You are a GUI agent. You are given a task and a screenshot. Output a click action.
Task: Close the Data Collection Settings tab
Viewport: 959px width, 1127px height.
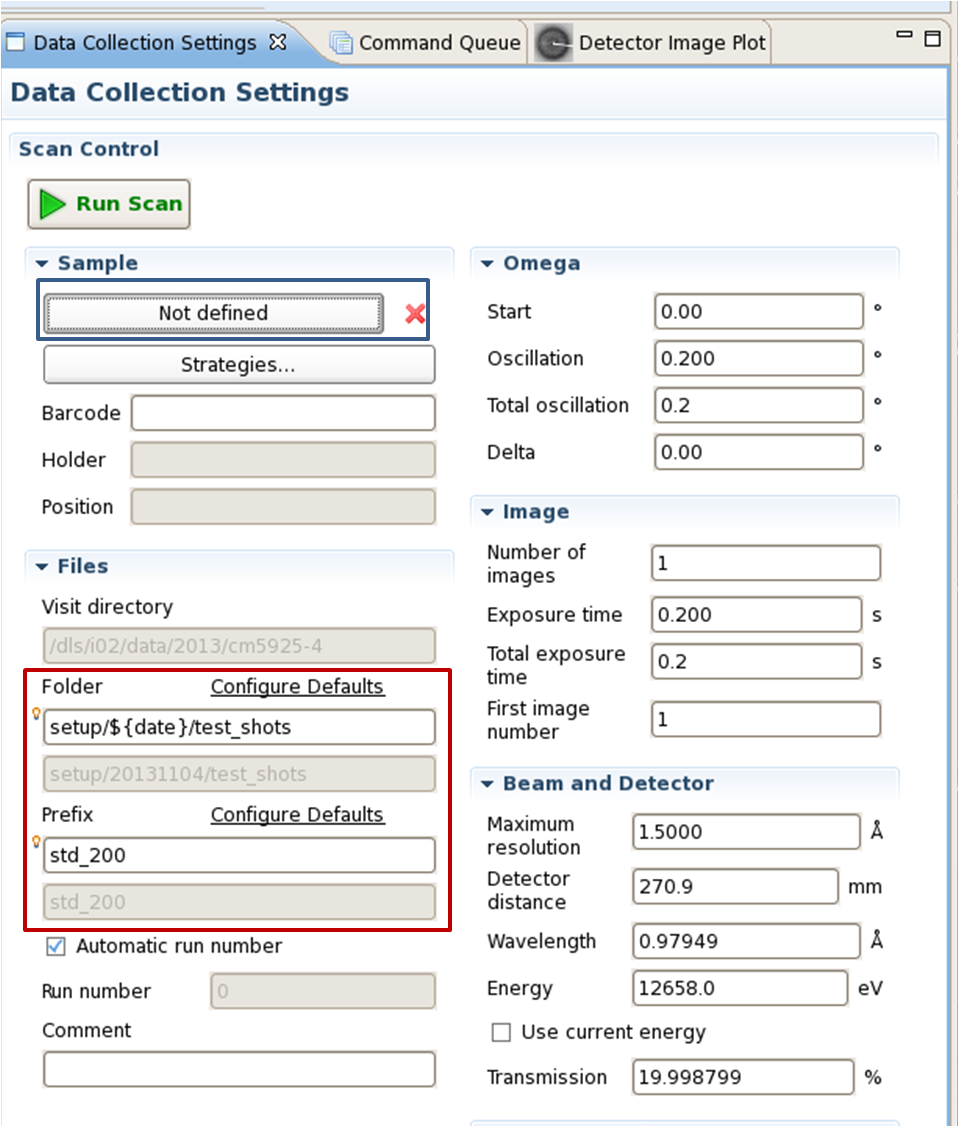pyautogui.click(x=279, y=42)
